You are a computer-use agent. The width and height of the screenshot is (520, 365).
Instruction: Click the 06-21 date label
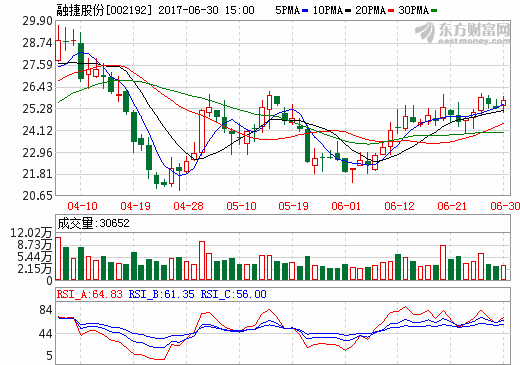coord(452,206)
